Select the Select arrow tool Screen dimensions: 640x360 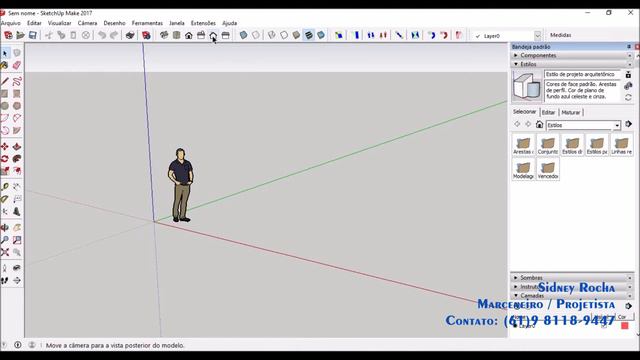coord(5,53)
